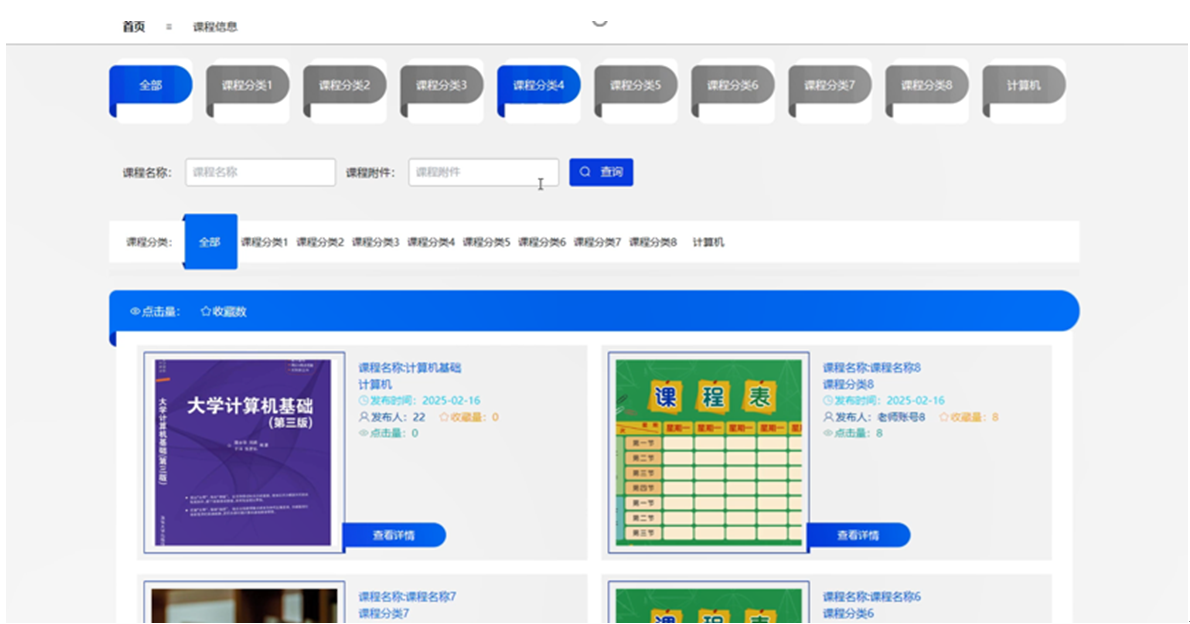Select the blue 课程分类4 ribbon tab
This screenshot has width=1190, height=624.
539,86
